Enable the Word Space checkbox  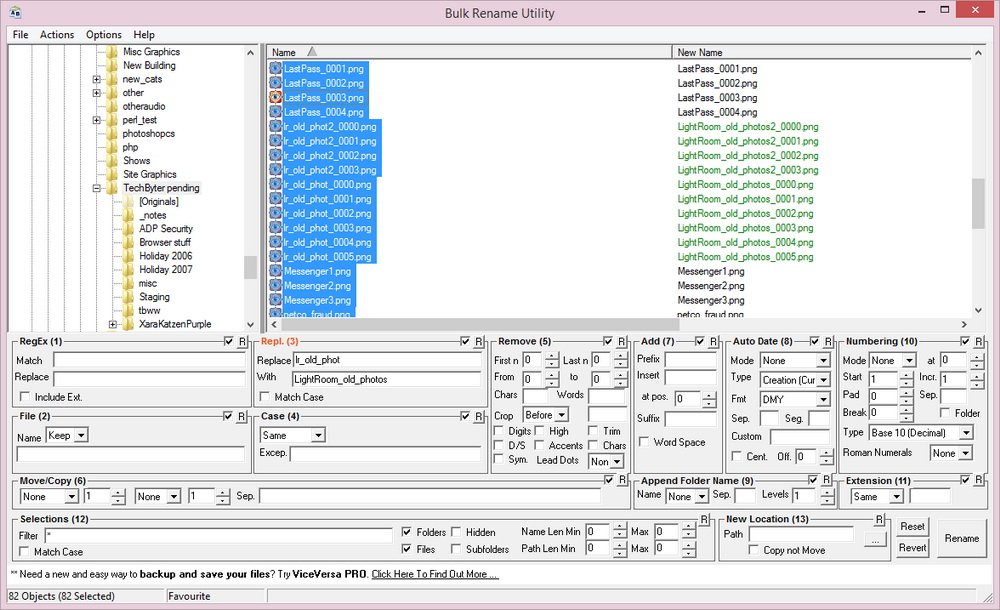click(644, 442)
